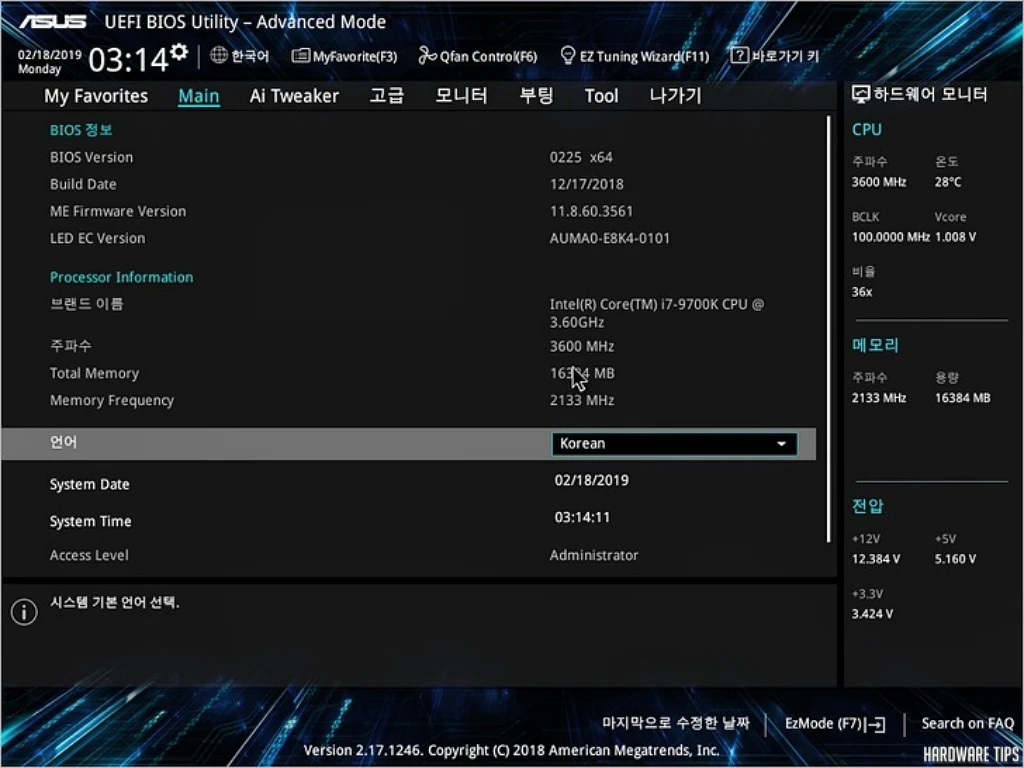
Task: Click LED EC Version AUMA0-E8K4-0101
Action: (610, 238)
